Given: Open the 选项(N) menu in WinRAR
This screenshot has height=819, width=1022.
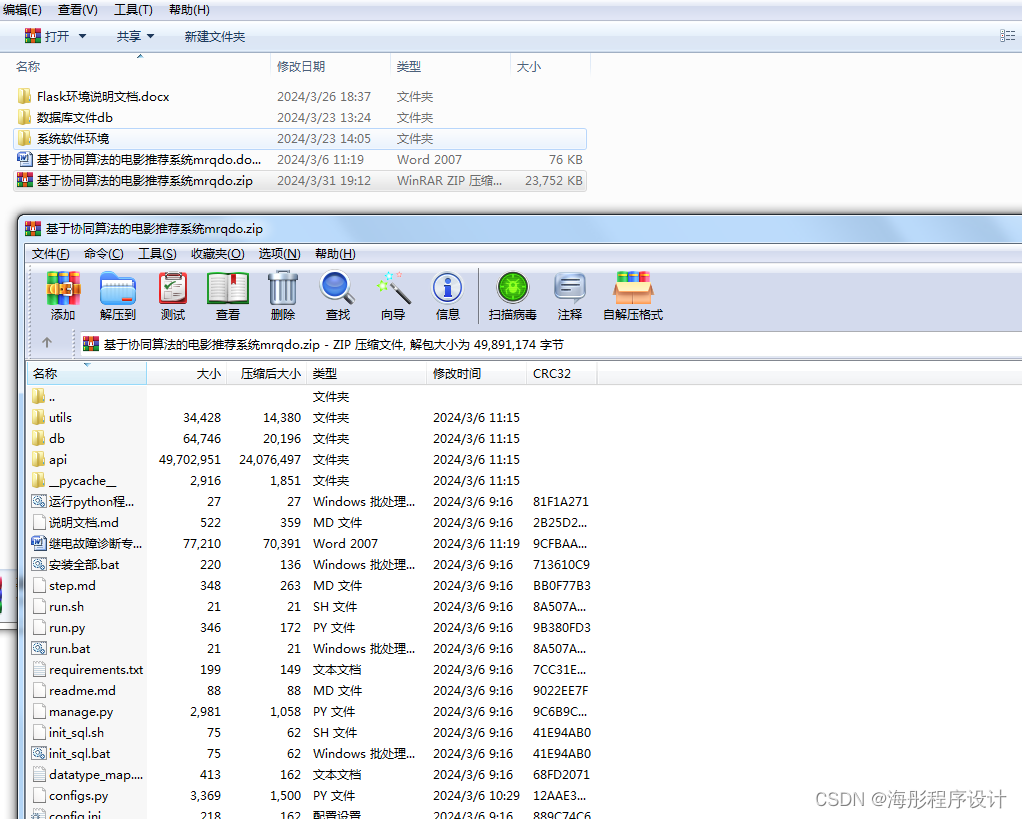Looking at the screenshot, I should [x=278, y=253].
